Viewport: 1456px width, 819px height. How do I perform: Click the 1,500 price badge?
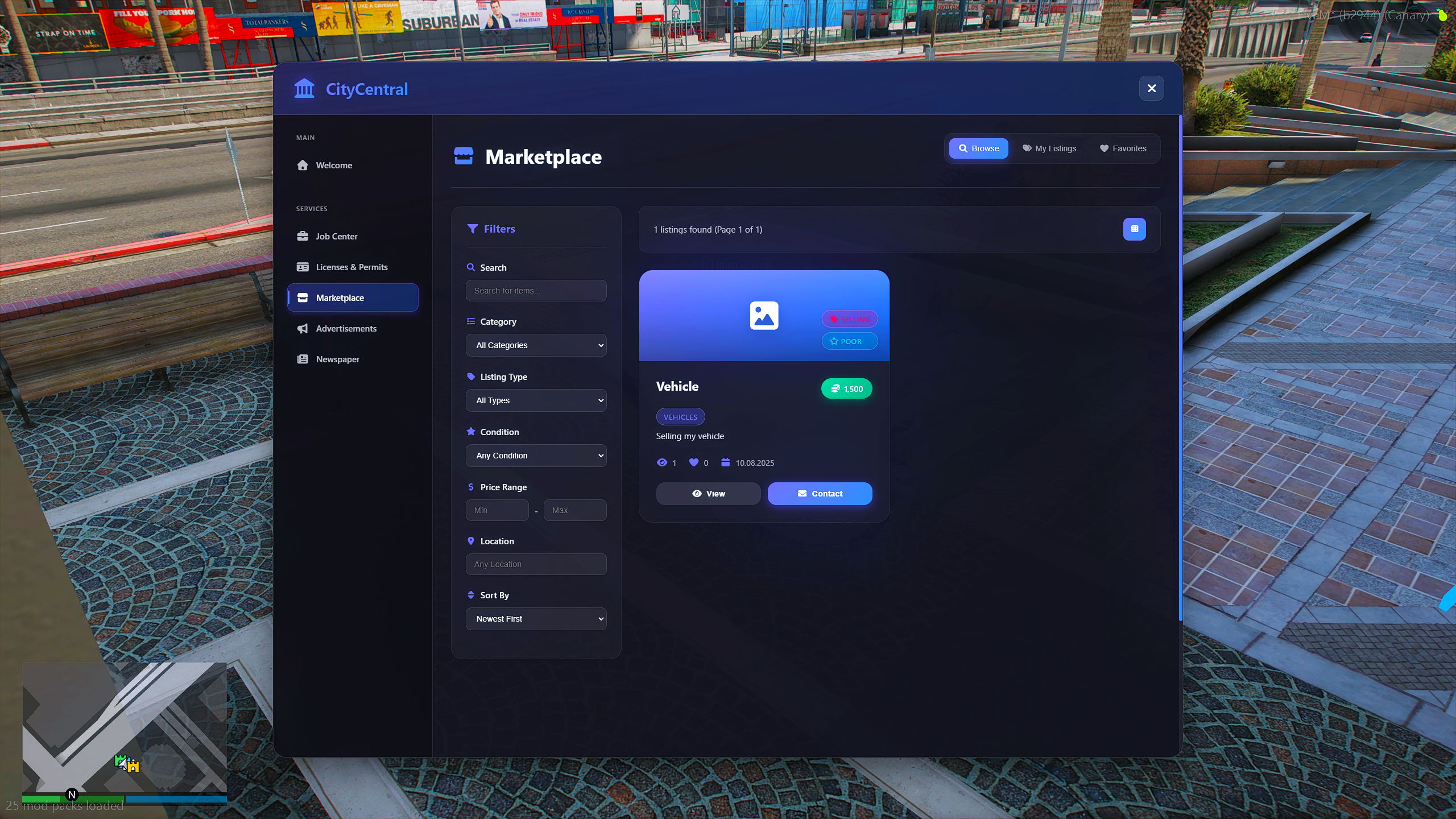click(846, 388)
